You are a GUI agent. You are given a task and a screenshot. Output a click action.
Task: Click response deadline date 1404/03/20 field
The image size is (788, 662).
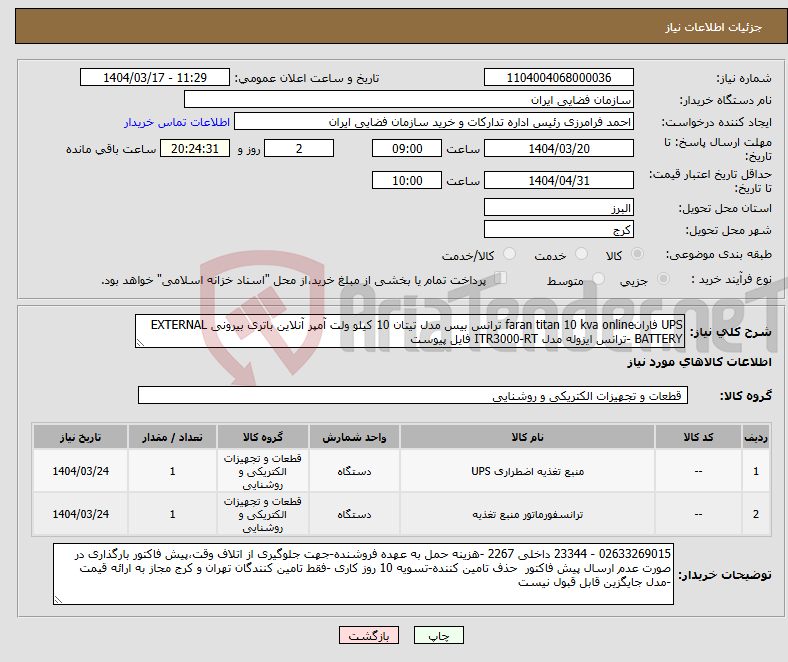pos(558,148)
